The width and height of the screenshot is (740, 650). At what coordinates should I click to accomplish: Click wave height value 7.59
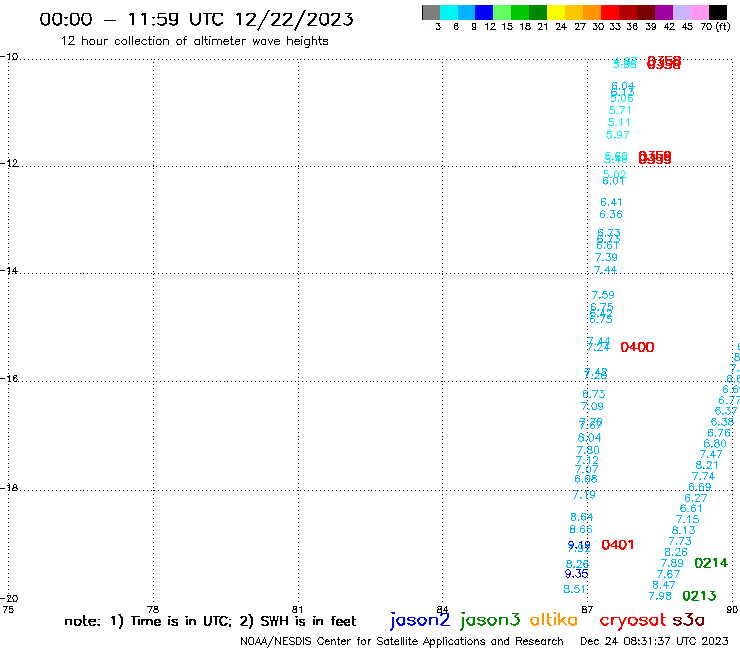pyautogui.click(x=603, y=295)
